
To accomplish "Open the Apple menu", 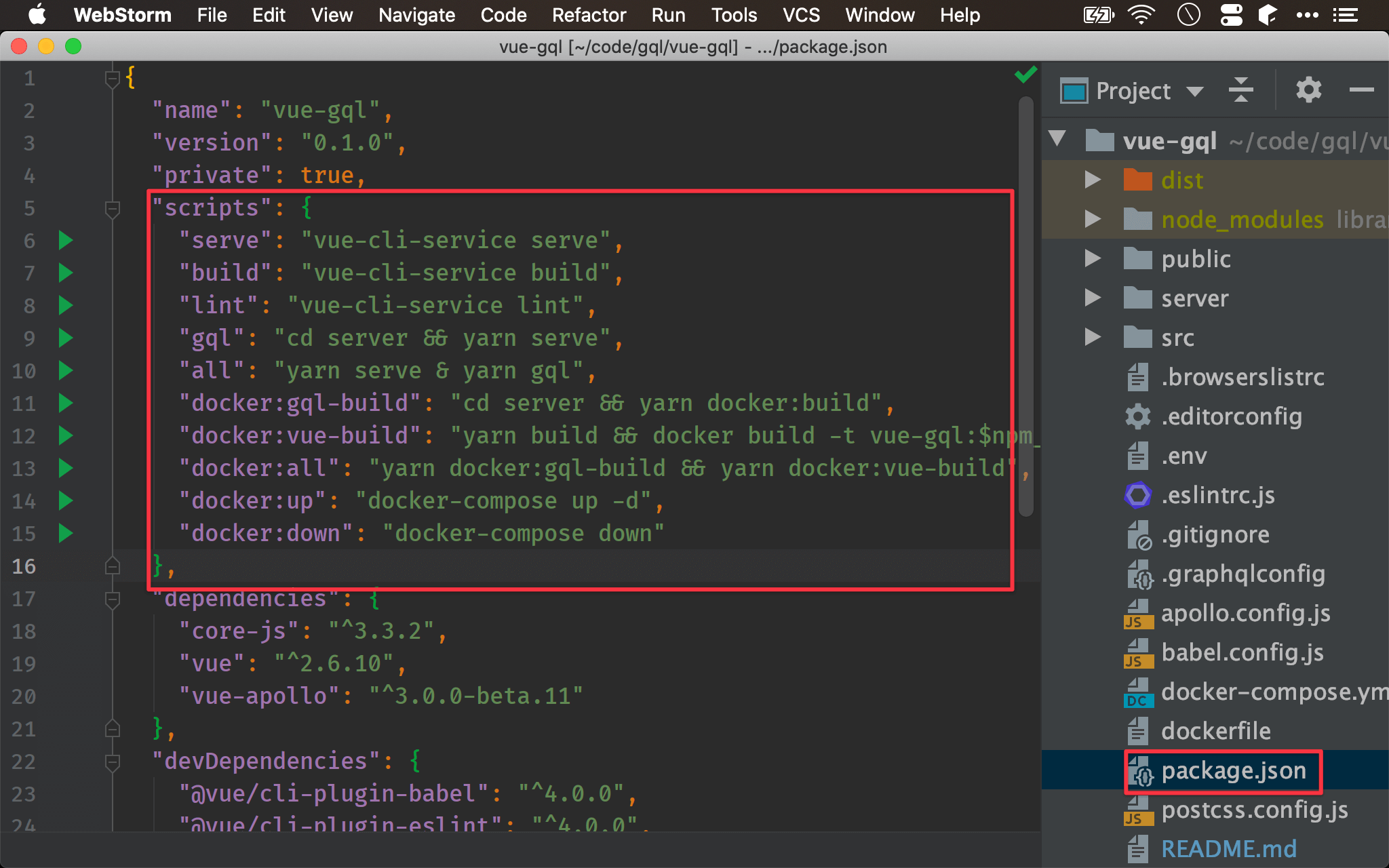I will pos(37,14).
